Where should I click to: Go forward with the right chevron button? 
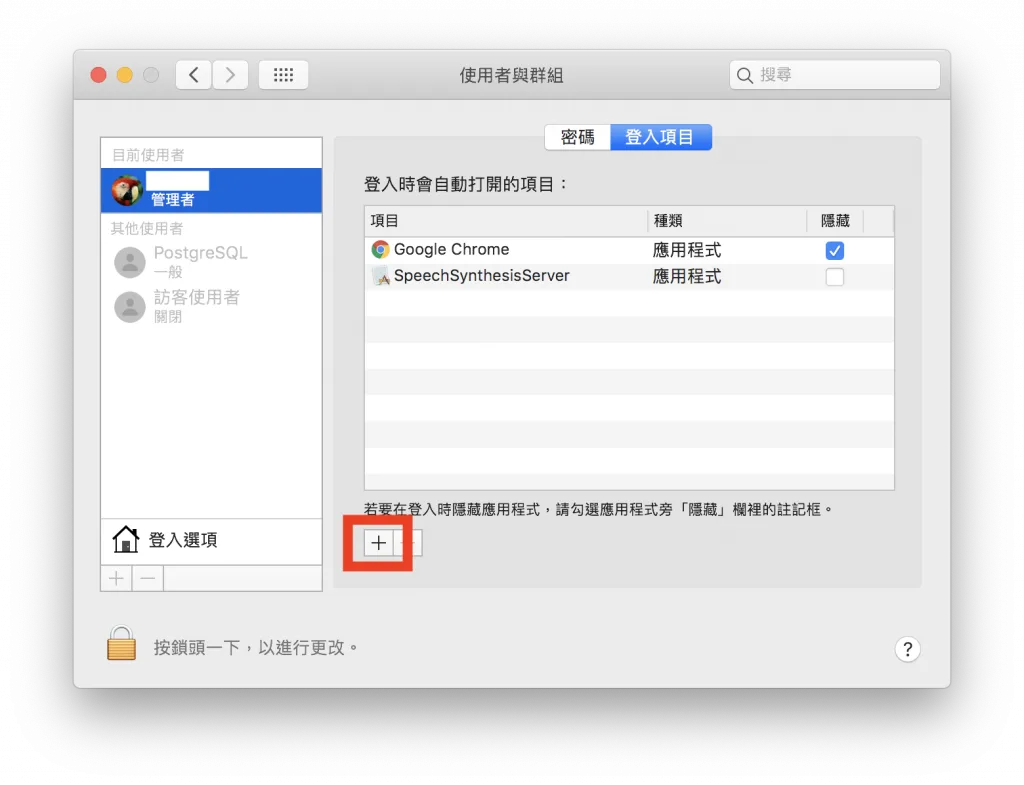230,75
